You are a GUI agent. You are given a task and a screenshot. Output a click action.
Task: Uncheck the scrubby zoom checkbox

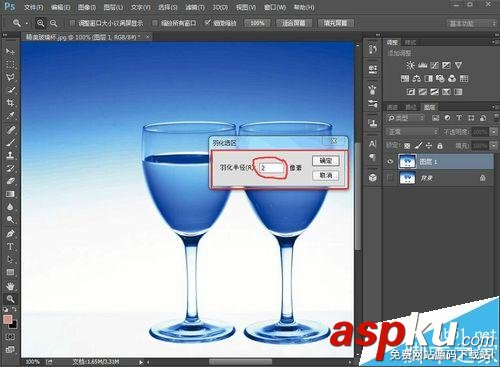(x=208, y=23)
